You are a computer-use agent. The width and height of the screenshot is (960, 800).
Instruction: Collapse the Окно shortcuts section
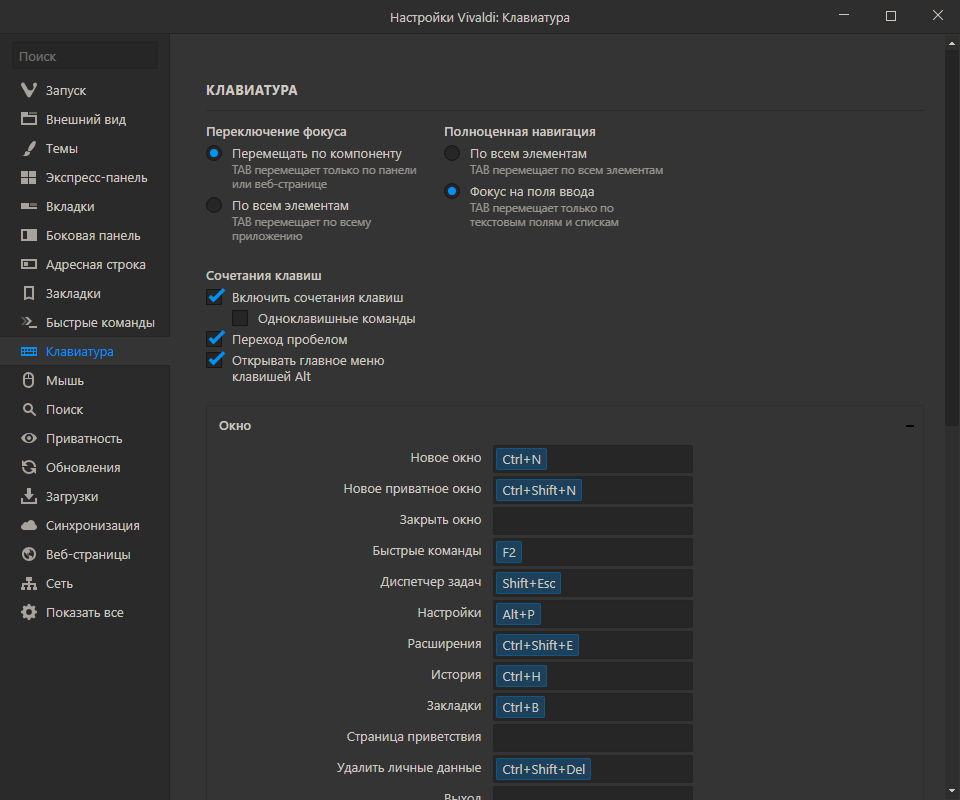[910, 426]
